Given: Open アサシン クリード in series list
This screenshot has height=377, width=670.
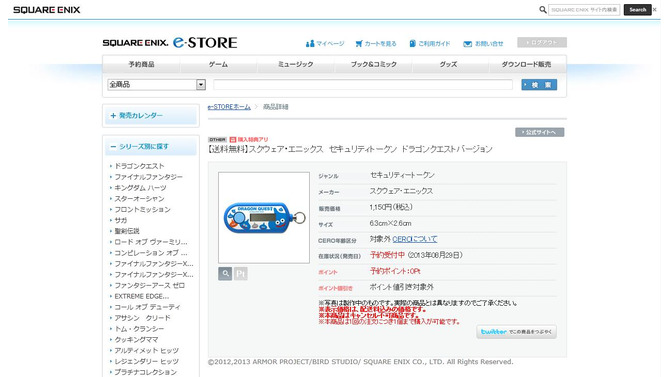Looking at the screenshot, I should click(142, 318).
